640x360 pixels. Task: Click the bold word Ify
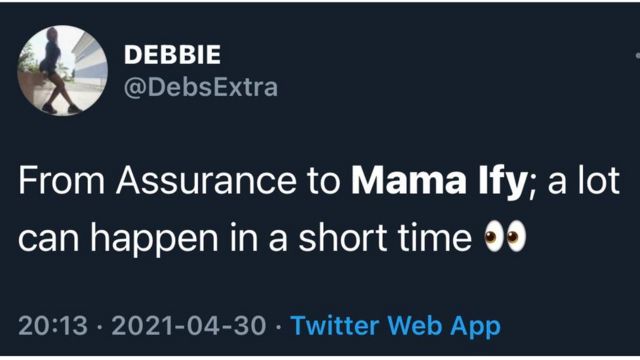(502, 182)
